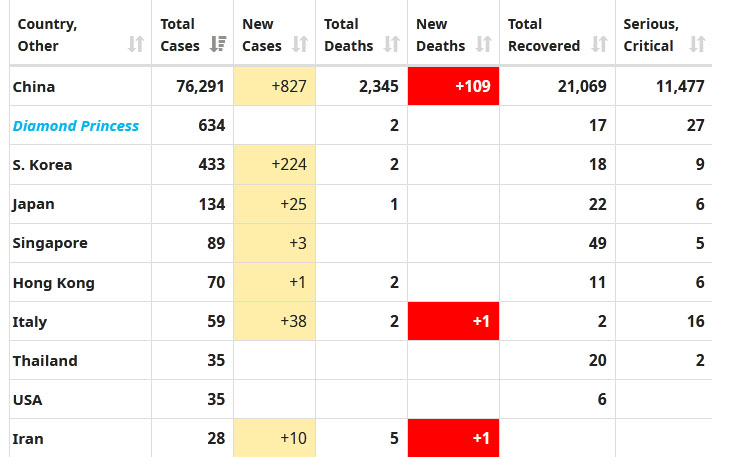The image size is (730, 457).
Task: Click Iran's +10 new cases cell
Action: (x=274, y=439)
